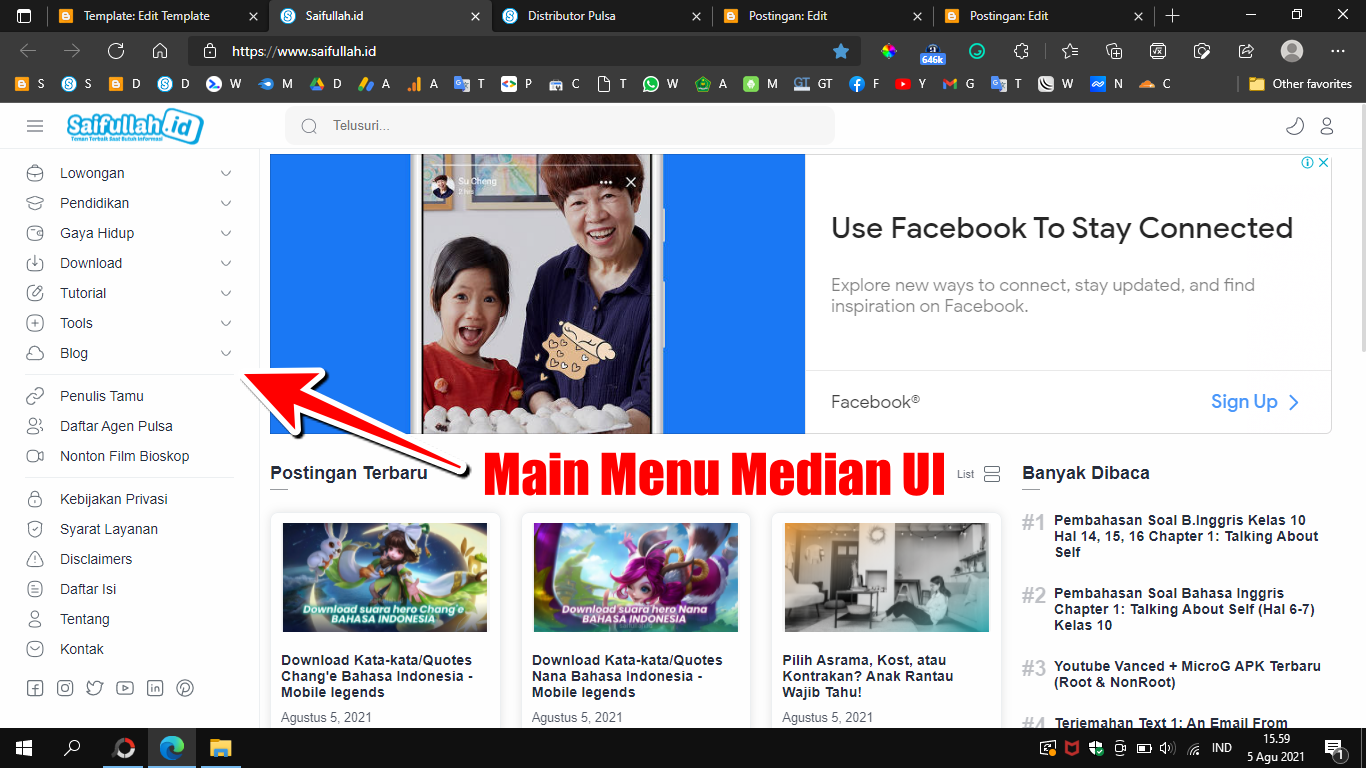The height and width of the screenshot is (768, 1366).
Task: Click the Kontak envelope icon
Action: [35, 649]
